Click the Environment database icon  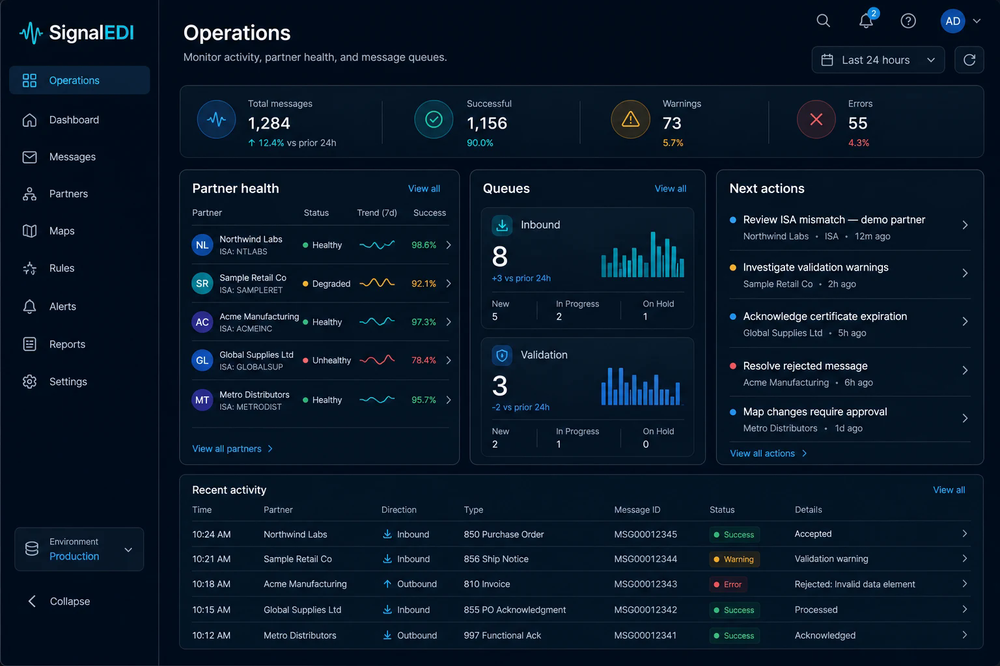(x=31, y=549)
